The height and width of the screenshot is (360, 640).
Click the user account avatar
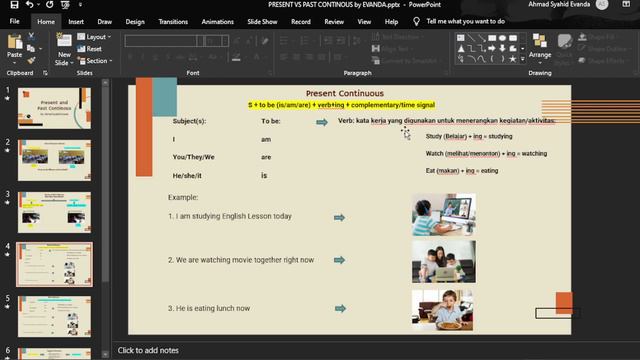click(x=602, y=4)
